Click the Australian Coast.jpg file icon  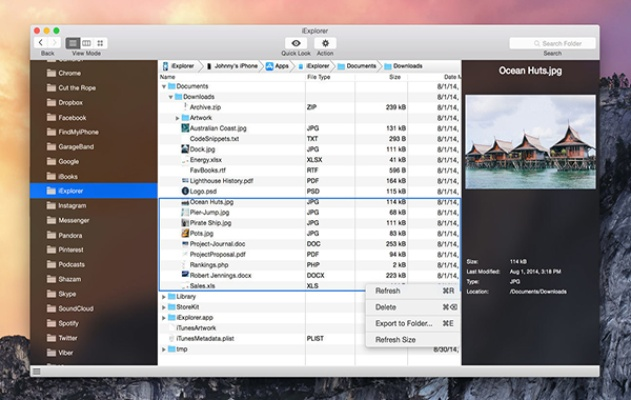pyautogui.click(x=185, y=128)
